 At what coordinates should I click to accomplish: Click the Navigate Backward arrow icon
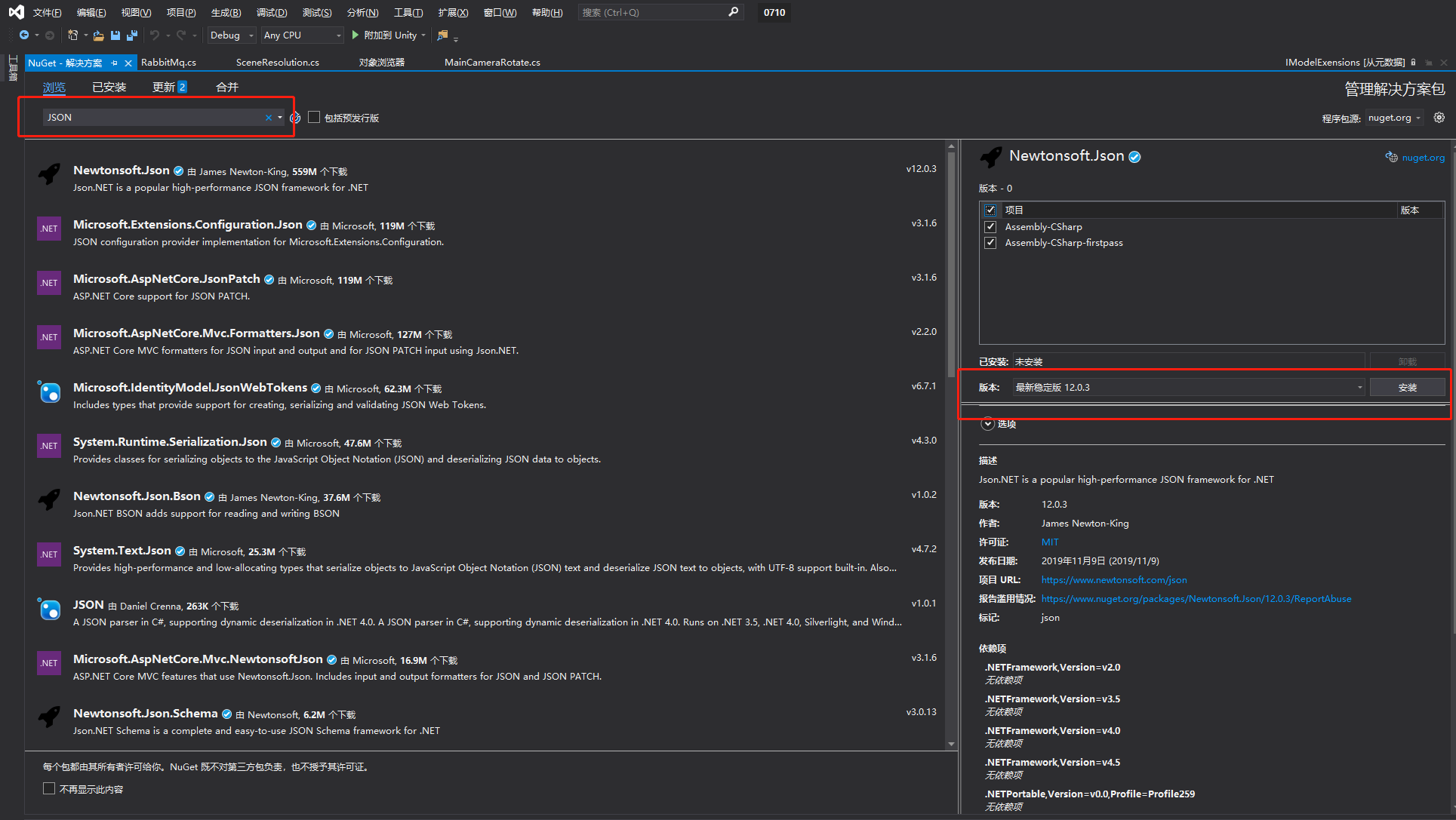point(24,35)
